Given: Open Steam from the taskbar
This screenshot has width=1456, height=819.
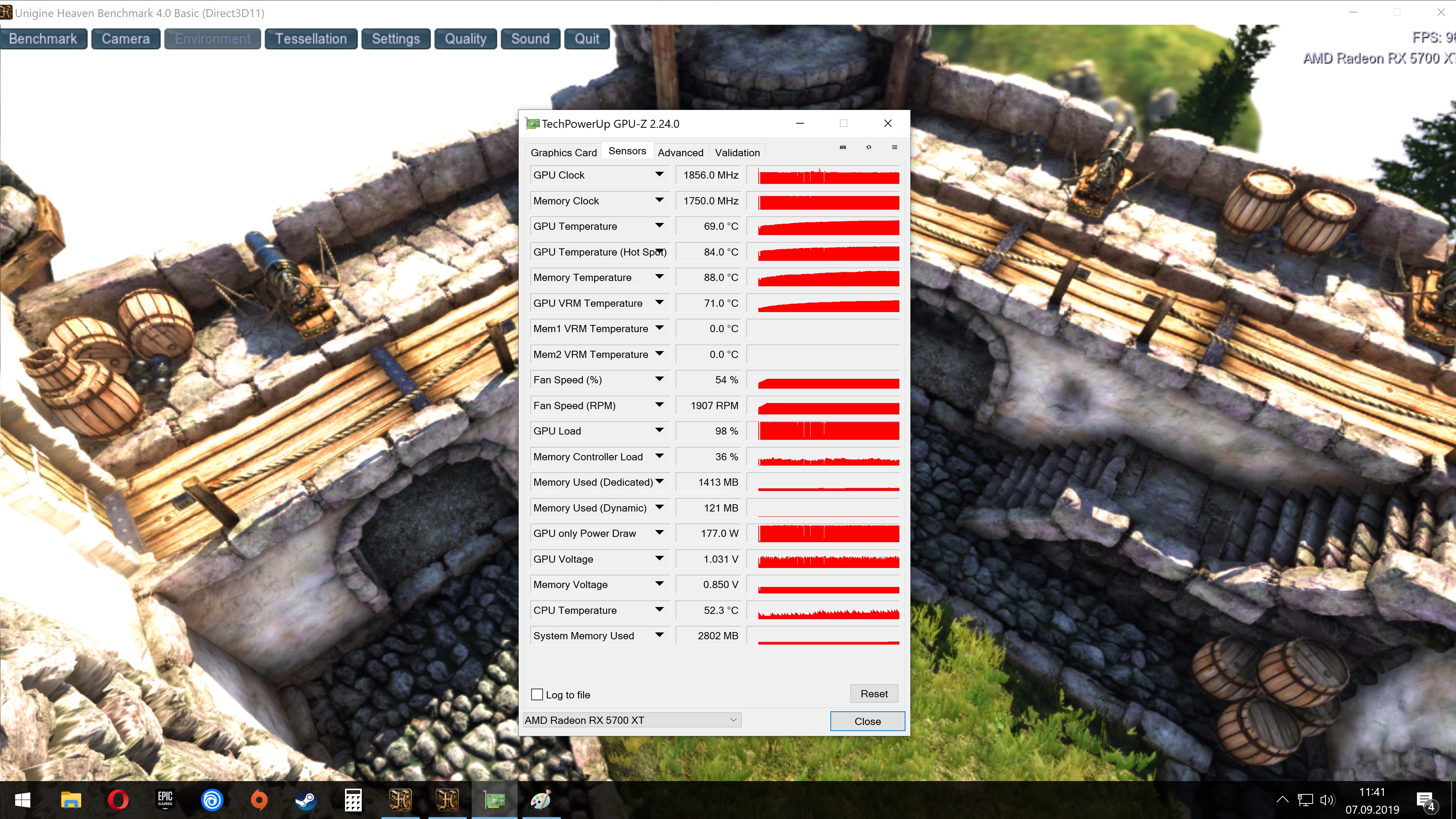Looking at the screenshot, I should (306, 800).
